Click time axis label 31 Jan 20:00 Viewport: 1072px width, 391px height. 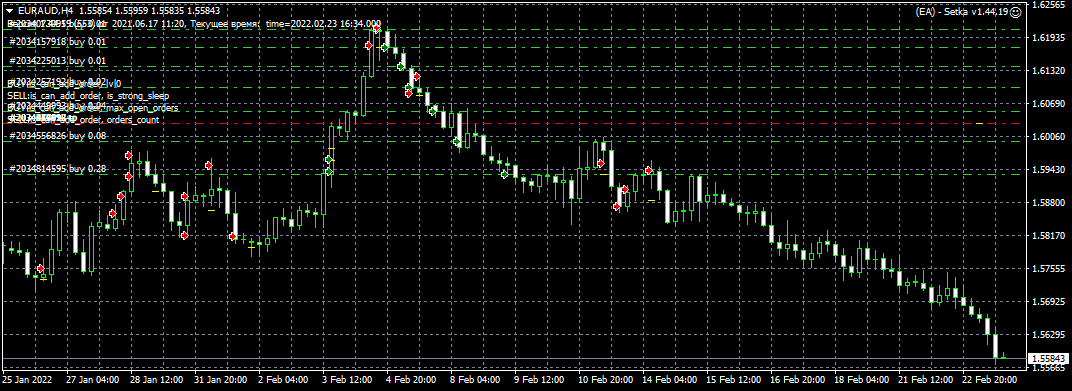[x=221, y=379]
